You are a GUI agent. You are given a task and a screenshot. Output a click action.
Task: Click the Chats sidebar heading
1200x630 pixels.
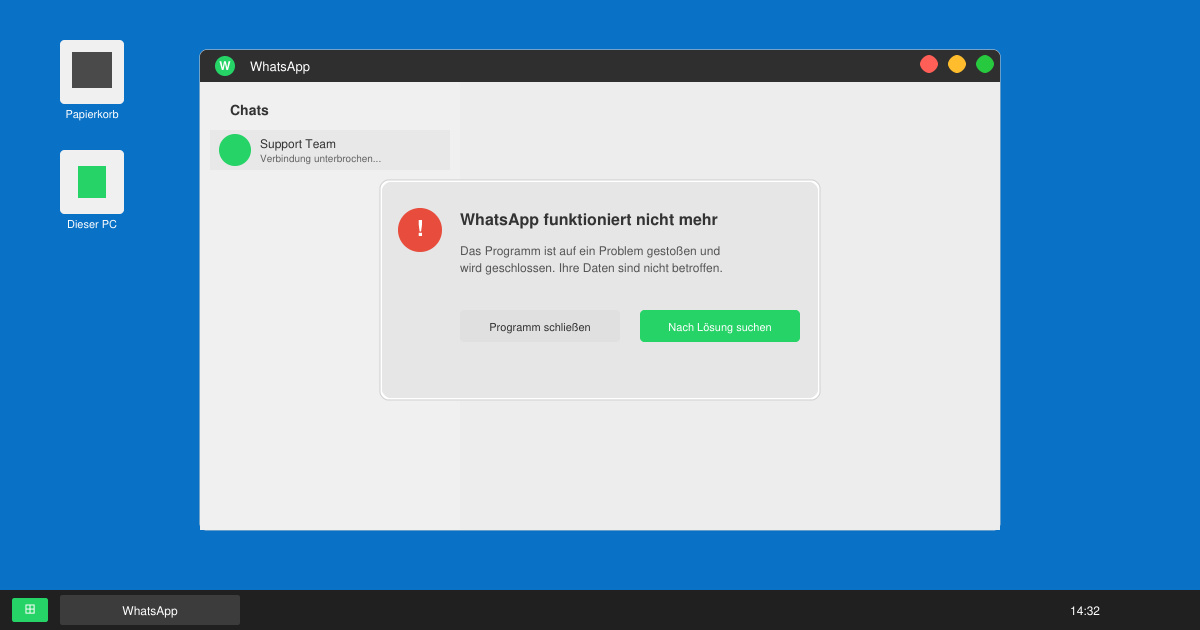pos(249,110)
